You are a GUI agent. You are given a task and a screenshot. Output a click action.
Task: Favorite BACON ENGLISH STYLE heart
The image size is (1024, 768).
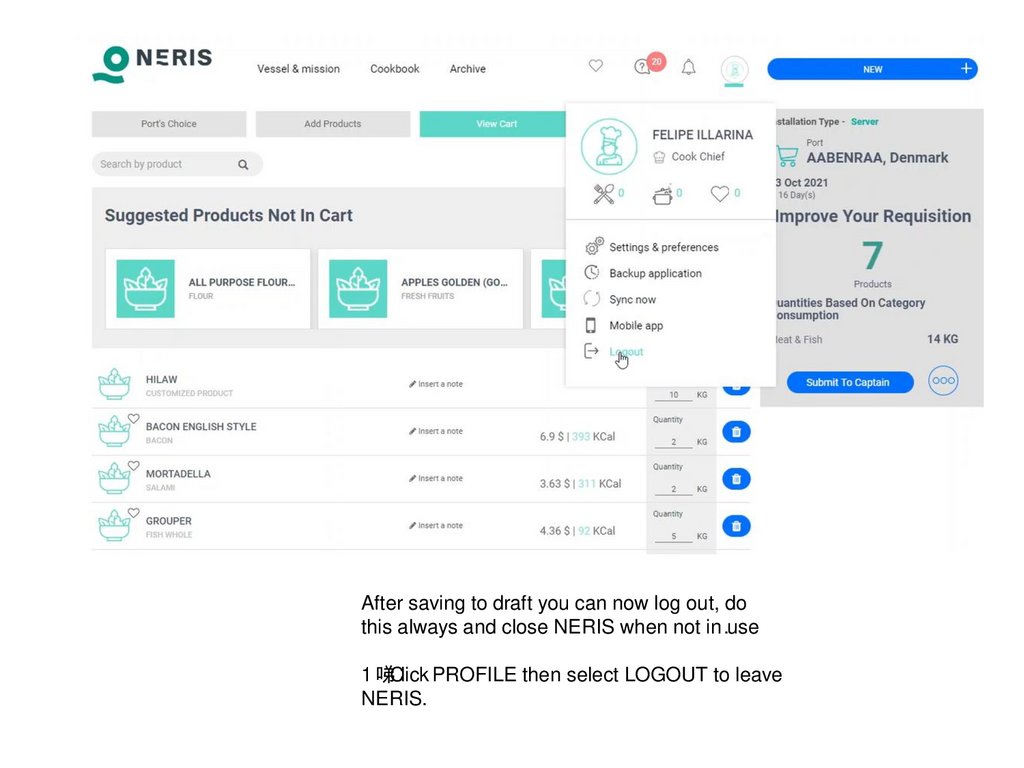coord(133,419)
